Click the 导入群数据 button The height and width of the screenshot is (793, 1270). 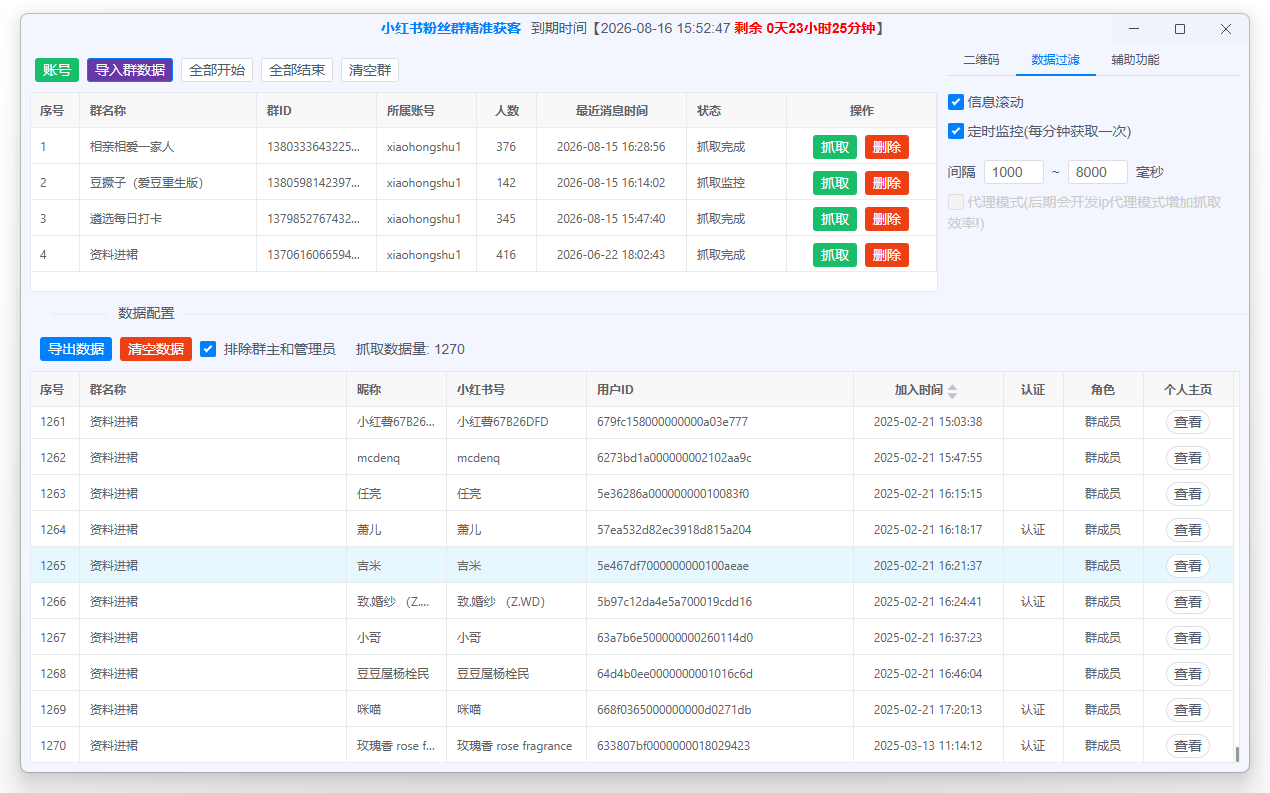(x=130, y=70)
